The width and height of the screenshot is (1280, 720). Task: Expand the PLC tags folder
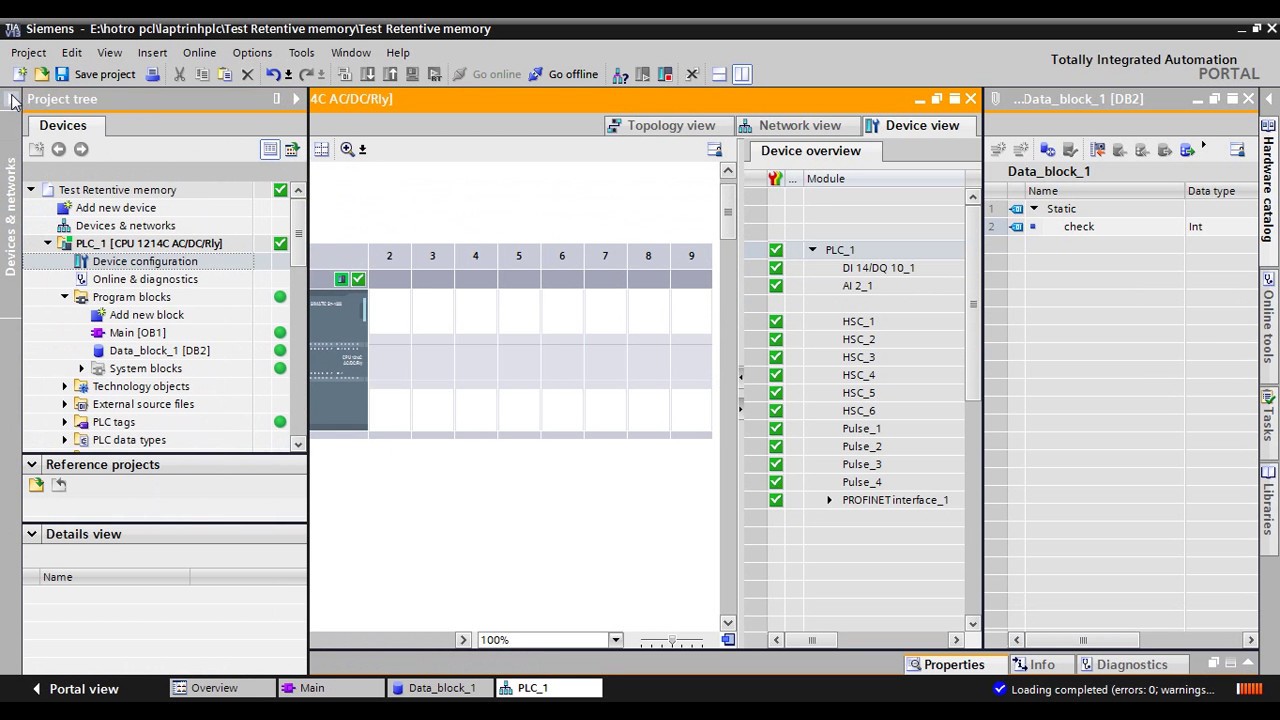pyautogui.click(x=65, y=422)
